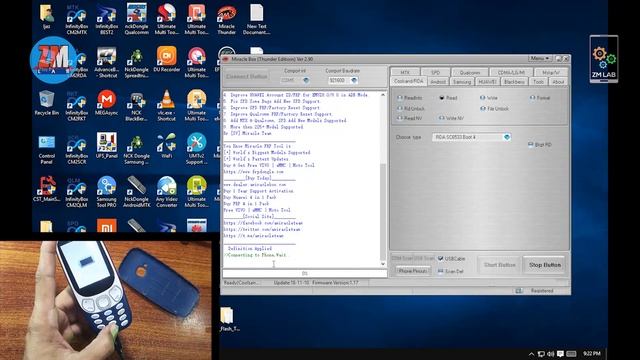640x360 pixels.
Task: Expand the Comport inf dropdown
Action: click(x=306, y=80)
